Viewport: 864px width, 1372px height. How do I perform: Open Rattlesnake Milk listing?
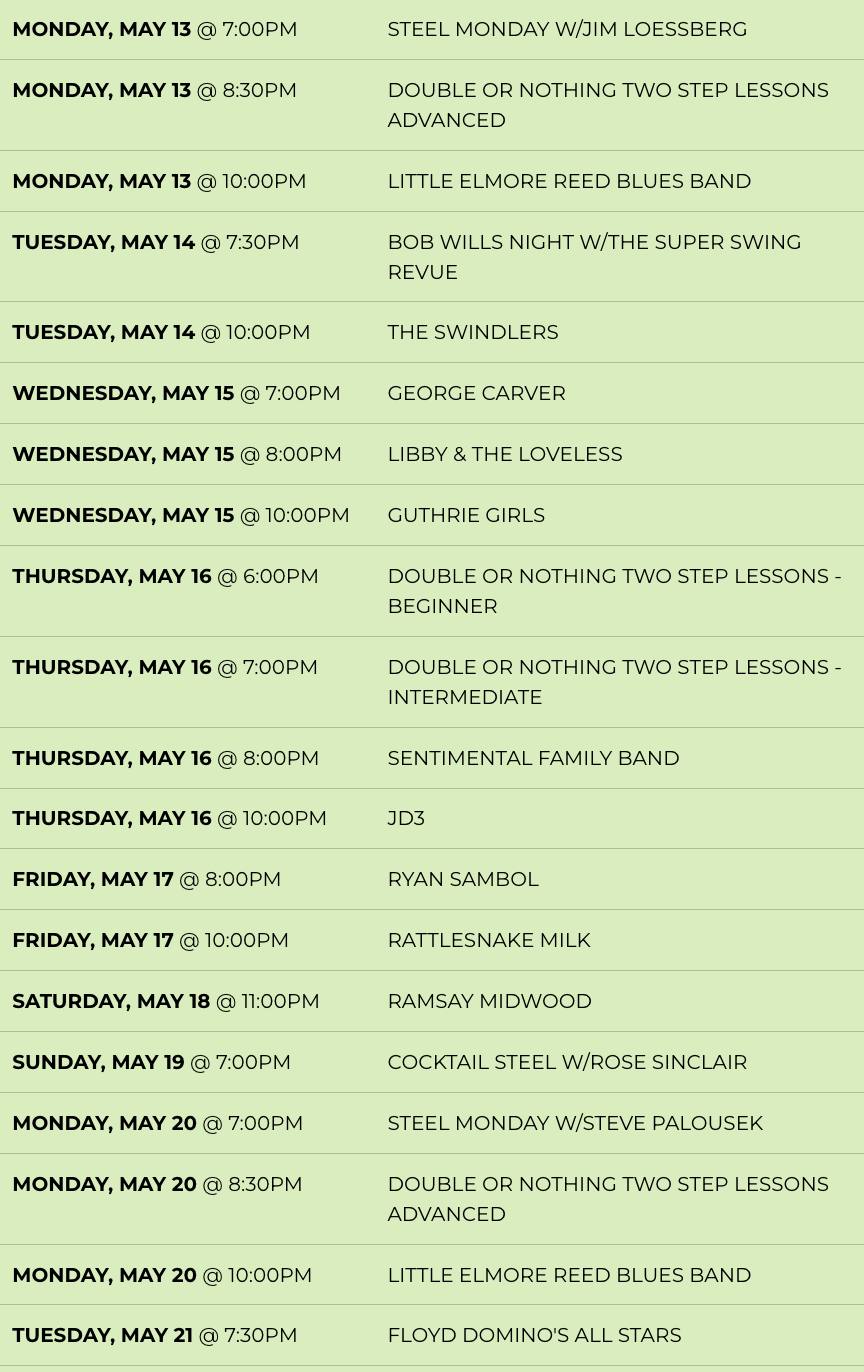click(488, 940)
